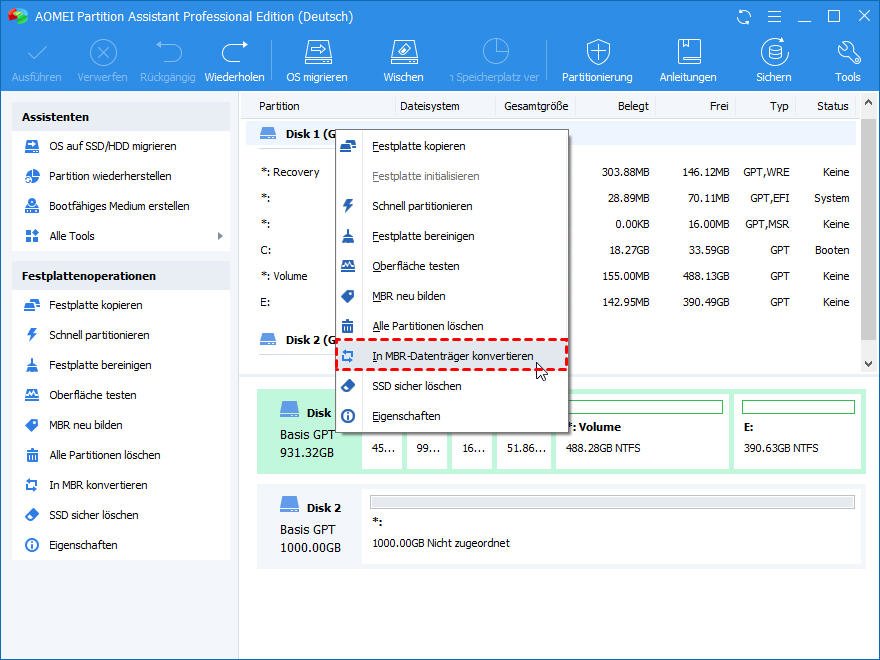Expand the Alle Tools submenu arrow
Viewport: 880px width, 660px height.
[220, 236]
